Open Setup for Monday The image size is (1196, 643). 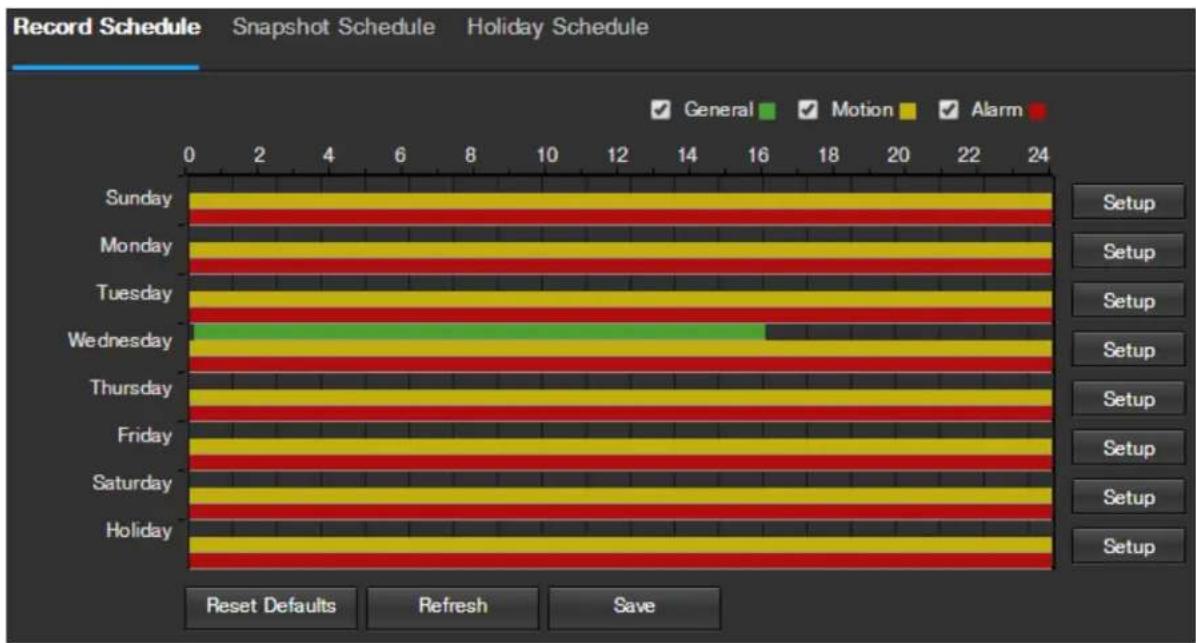1128,251
